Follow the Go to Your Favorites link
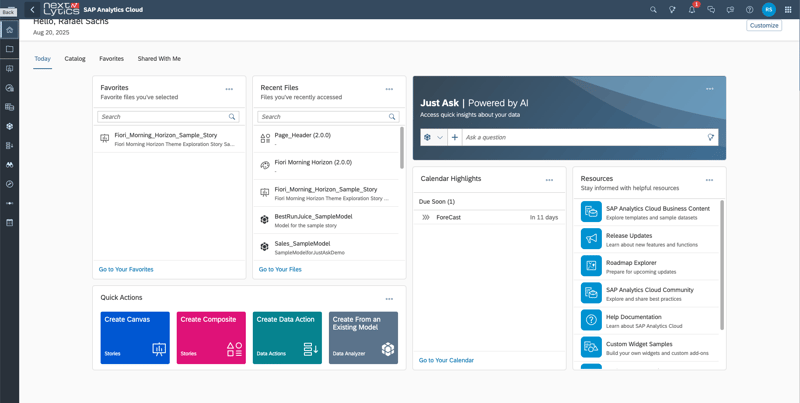 (x=126, y=269)
